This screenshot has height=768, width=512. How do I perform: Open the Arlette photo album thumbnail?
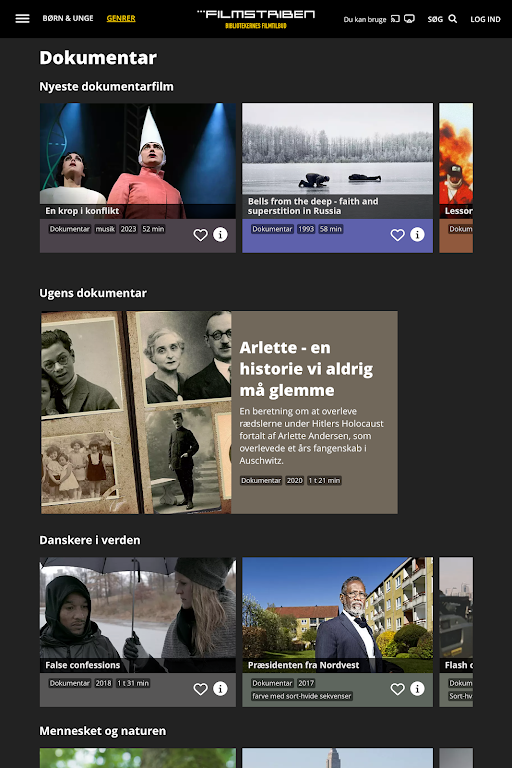tap(136, 412)
